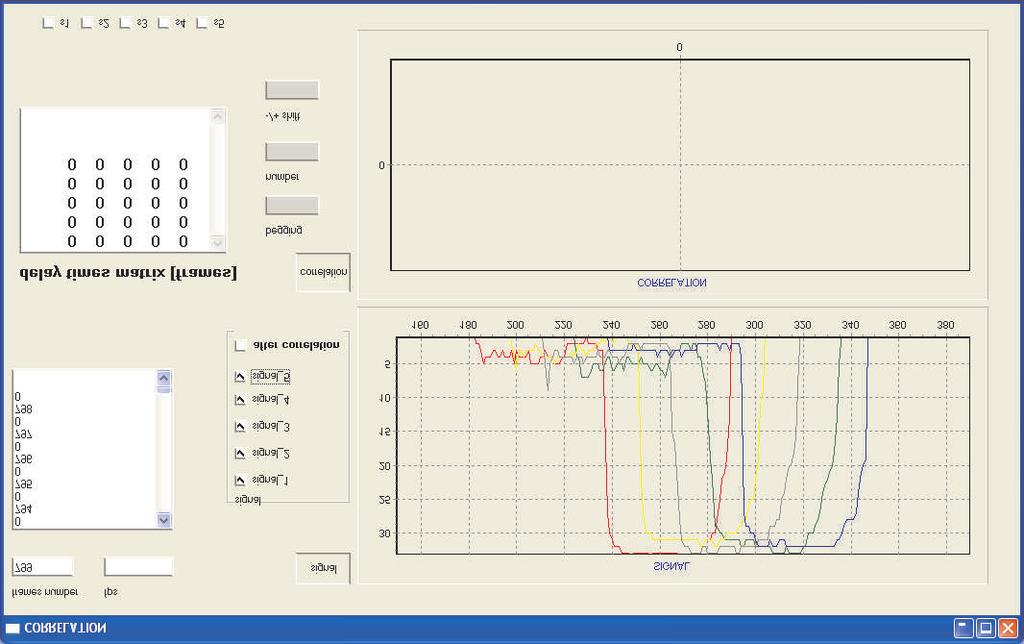The image size is (1024, 644).
Task: Click the values list scrollbar thumb
Action: (164, 389)
